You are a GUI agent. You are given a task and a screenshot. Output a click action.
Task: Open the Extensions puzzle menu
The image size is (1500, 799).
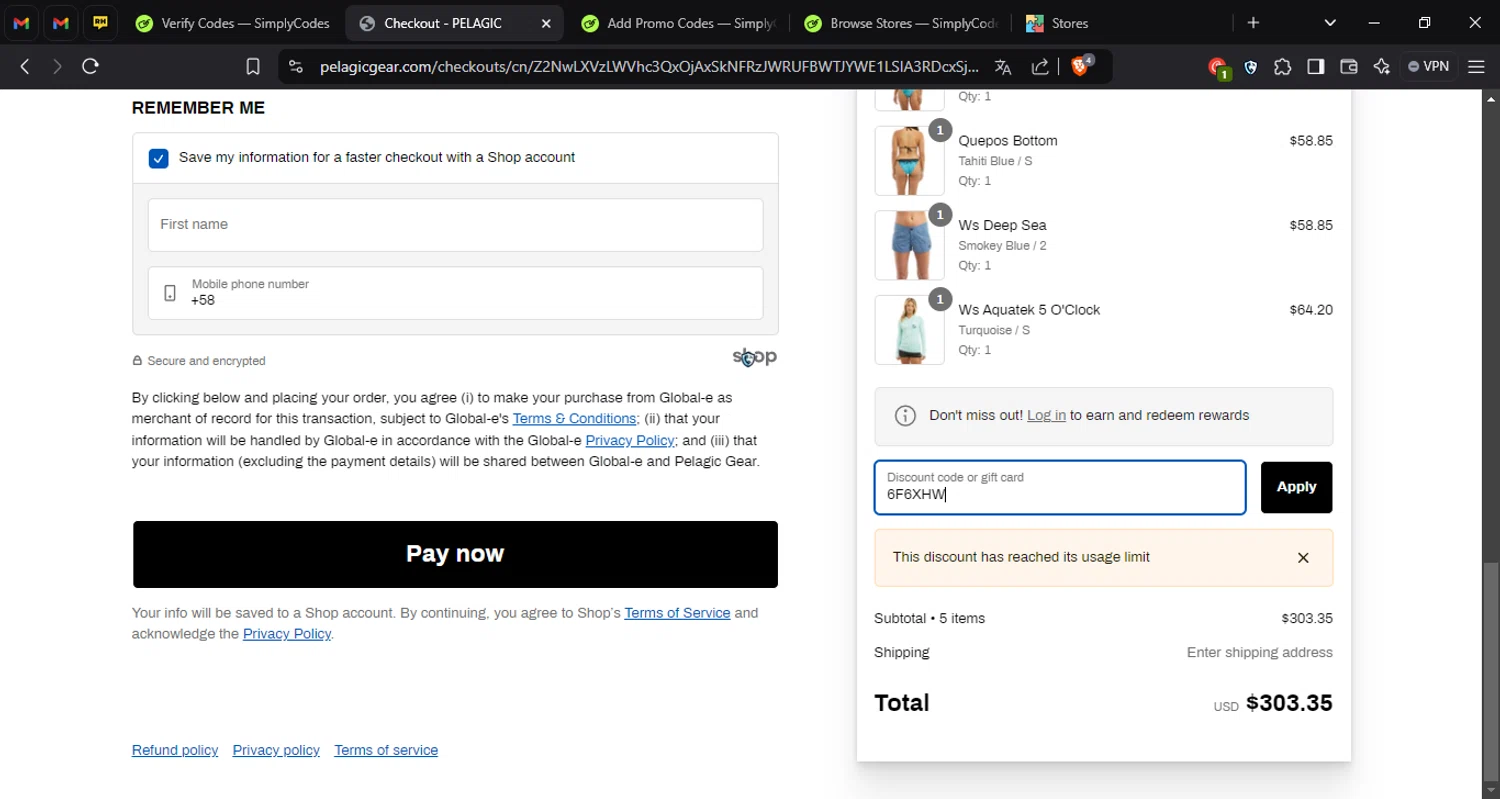1283,67
